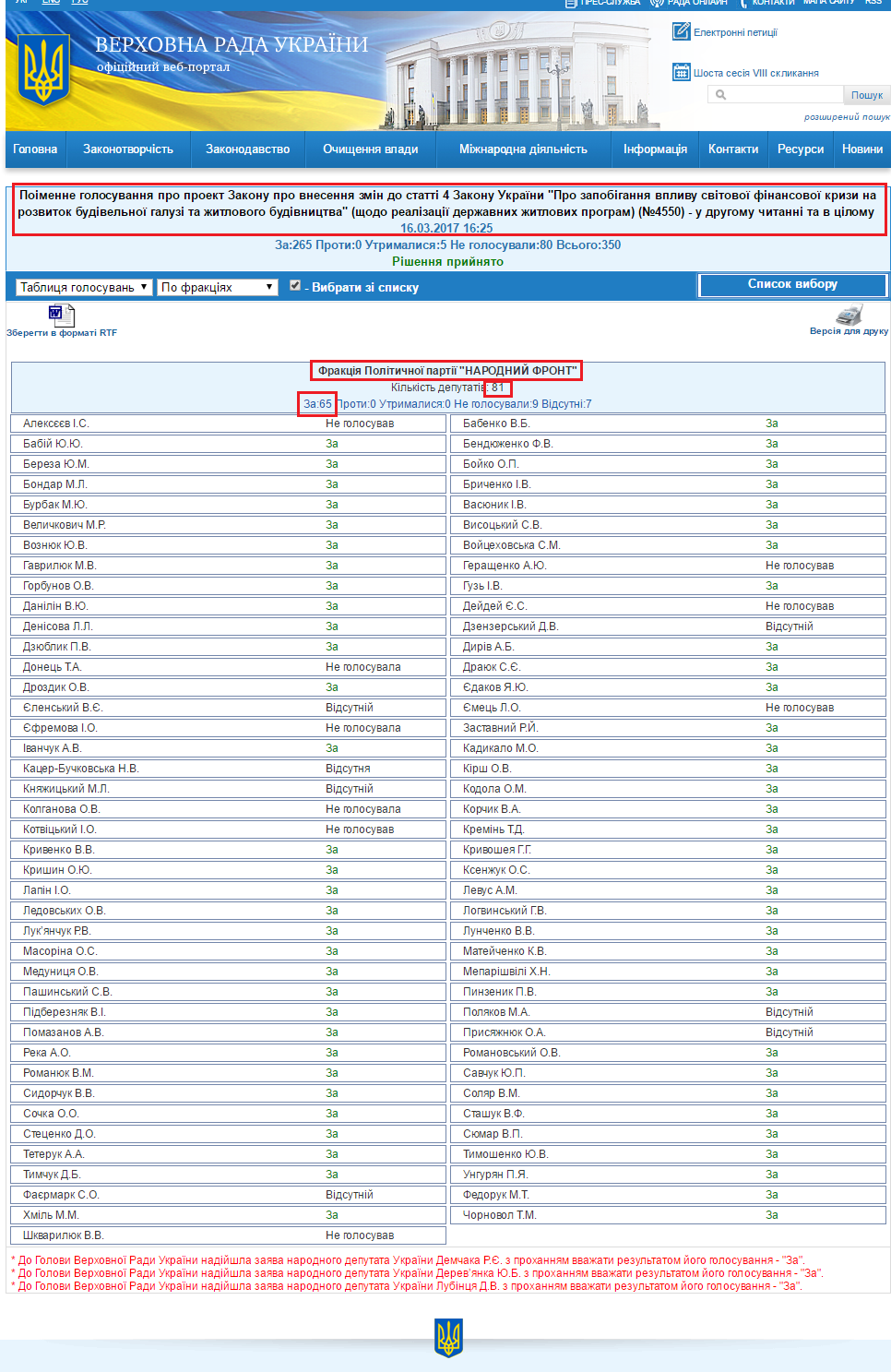Select deputy name 'Єфремова І.О.'
Screen dimensions: 891x1372
(60, 728)
